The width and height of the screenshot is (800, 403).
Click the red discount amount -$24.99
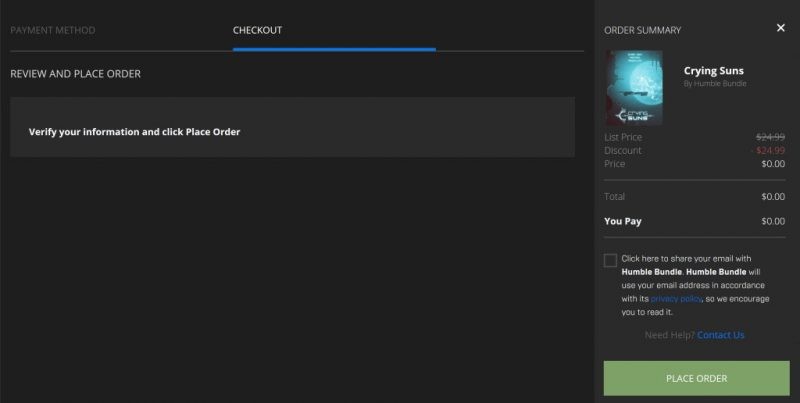(769, 150)
